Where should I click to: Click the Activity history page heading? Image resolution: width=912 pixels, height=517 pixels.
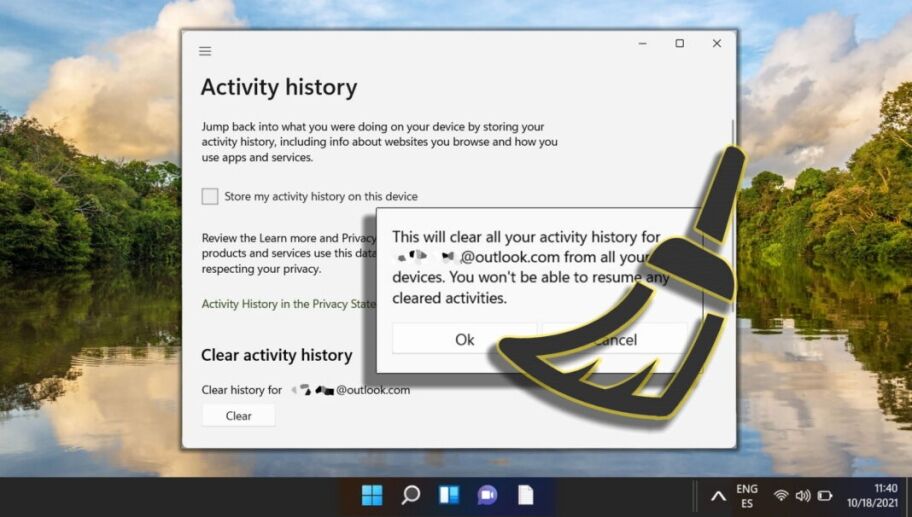click(279, 87)
